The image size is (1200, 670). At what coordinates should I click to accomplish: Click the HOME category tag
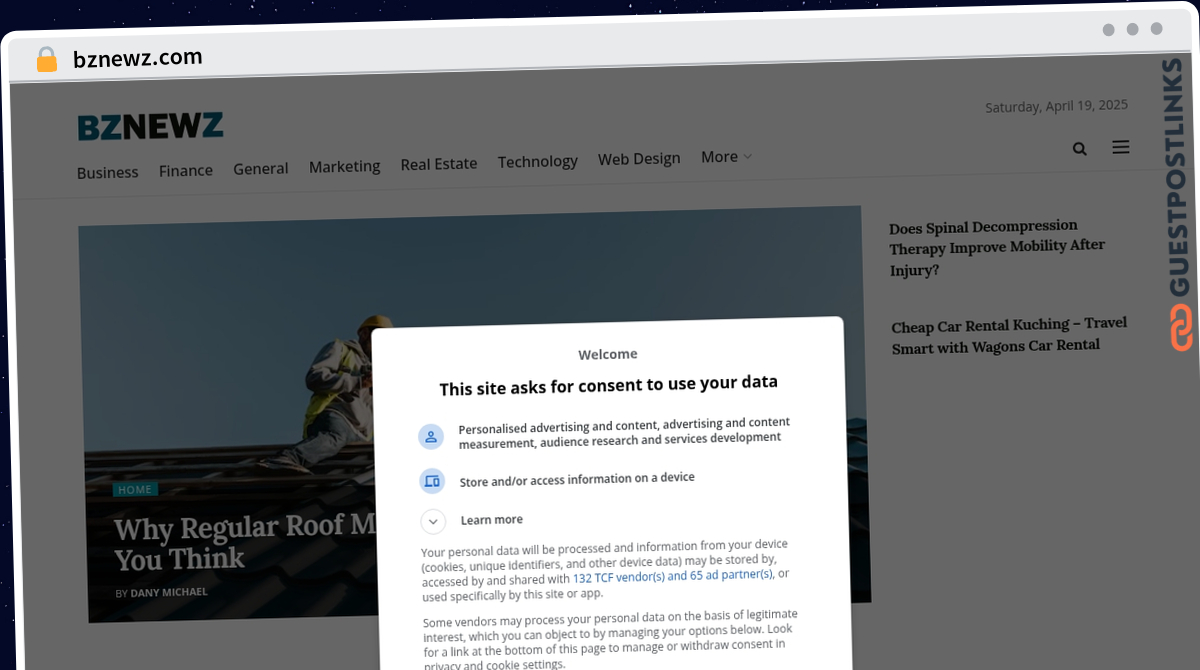[135, 490]
